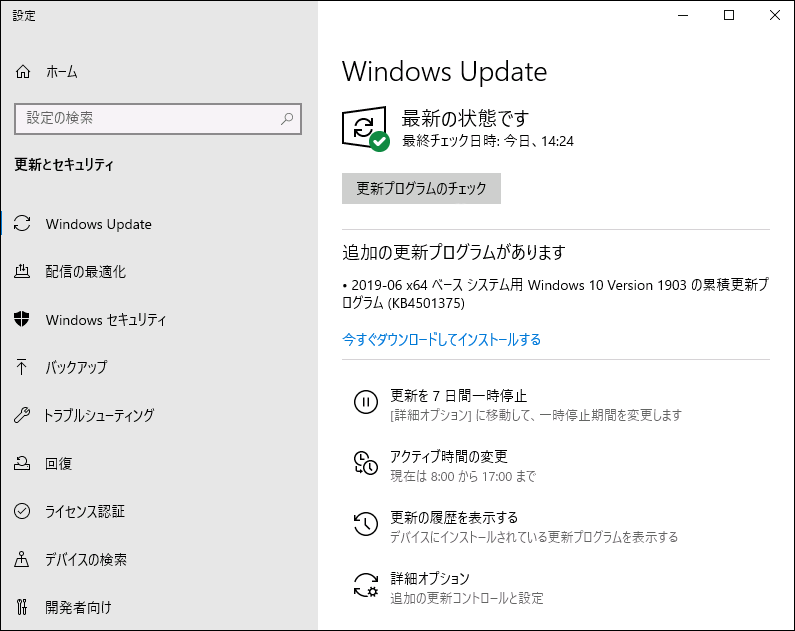Screen dimensions: 795x631
Task: Close the 設定 window
Action: (774, 15)
